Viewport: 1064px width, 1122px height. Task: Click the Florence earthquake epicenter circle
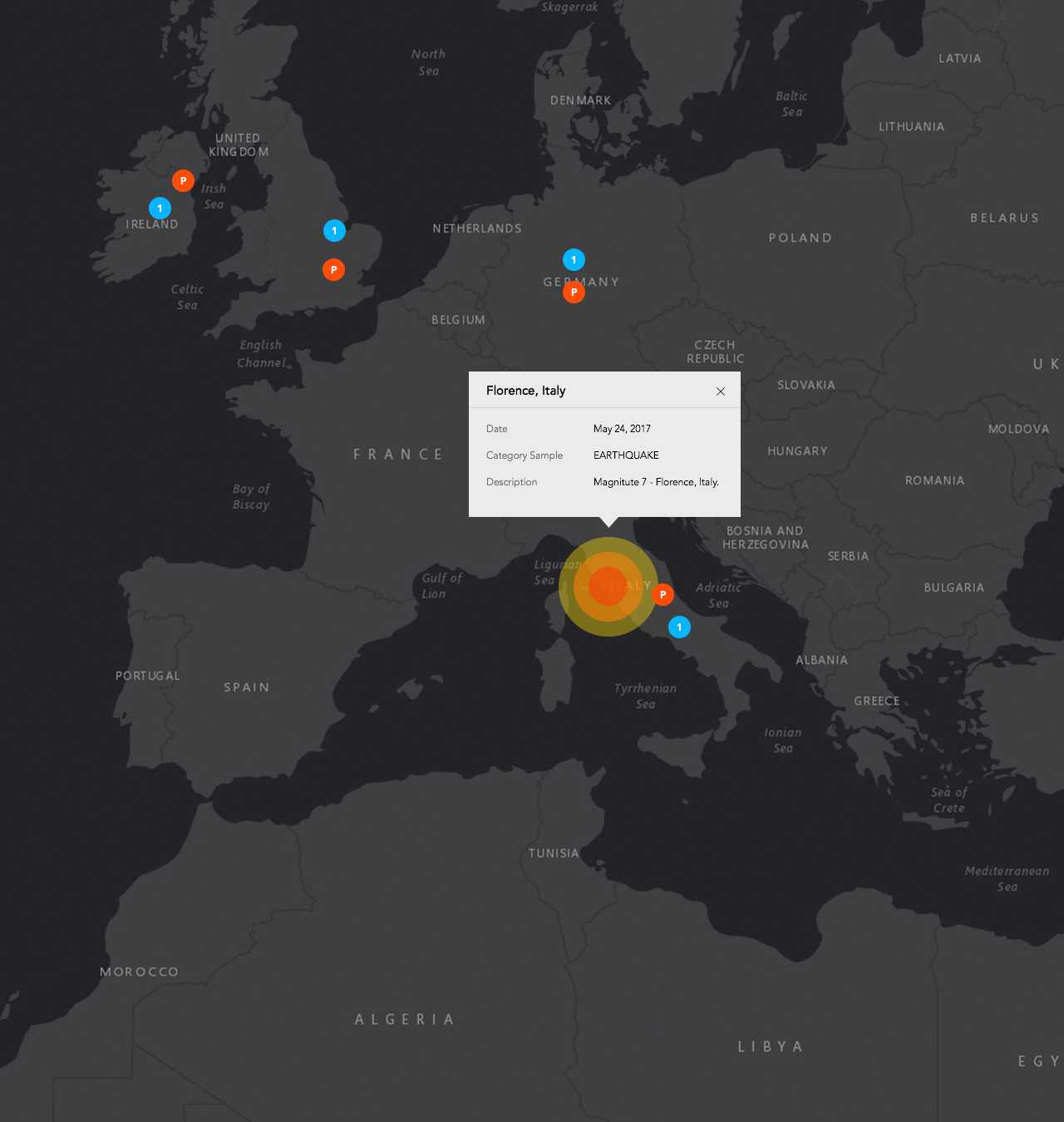(x=608, y=586)
